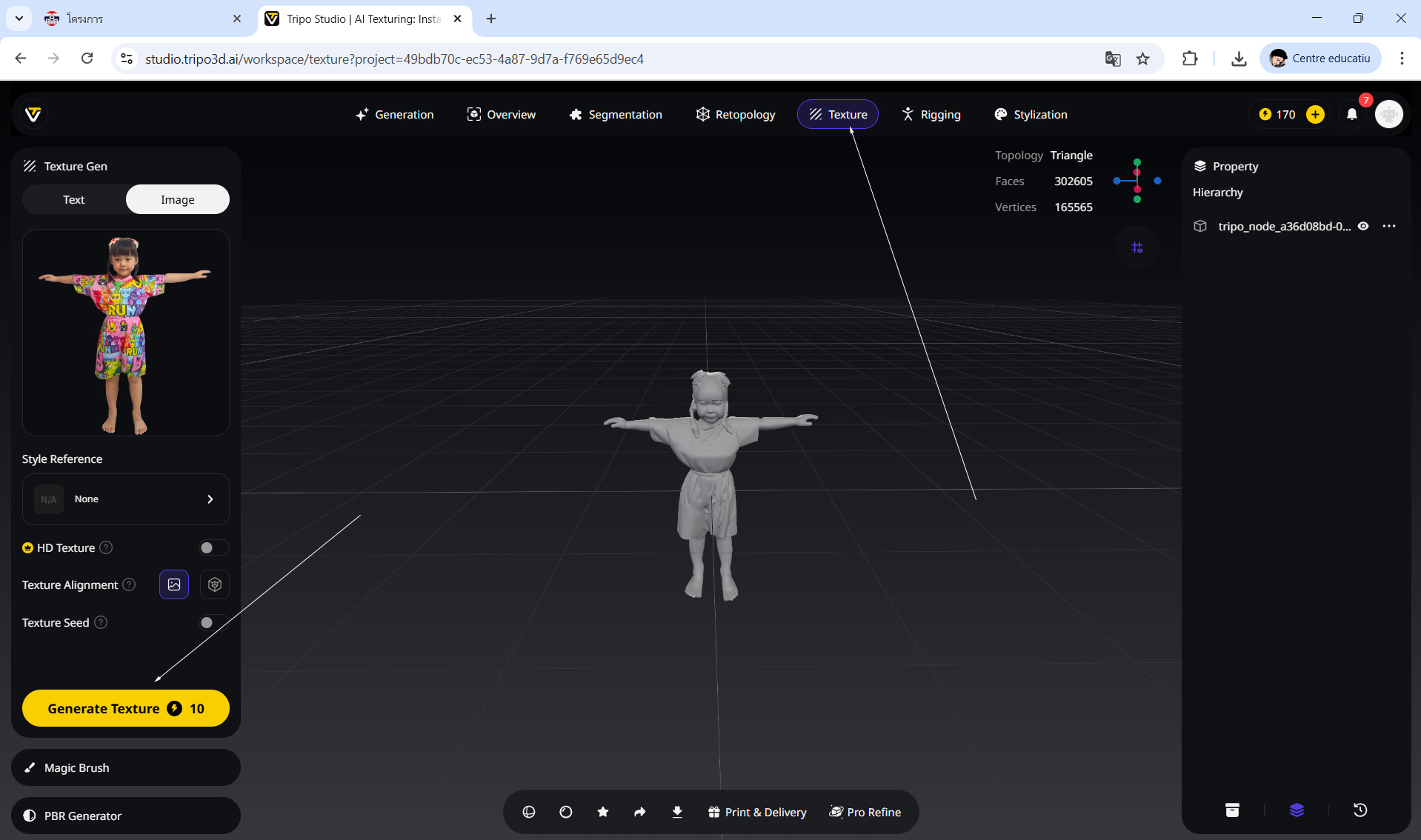Screen dimensions: 1421x840
Task: Switch to the Rigging tab
Action: coord(931,114)
